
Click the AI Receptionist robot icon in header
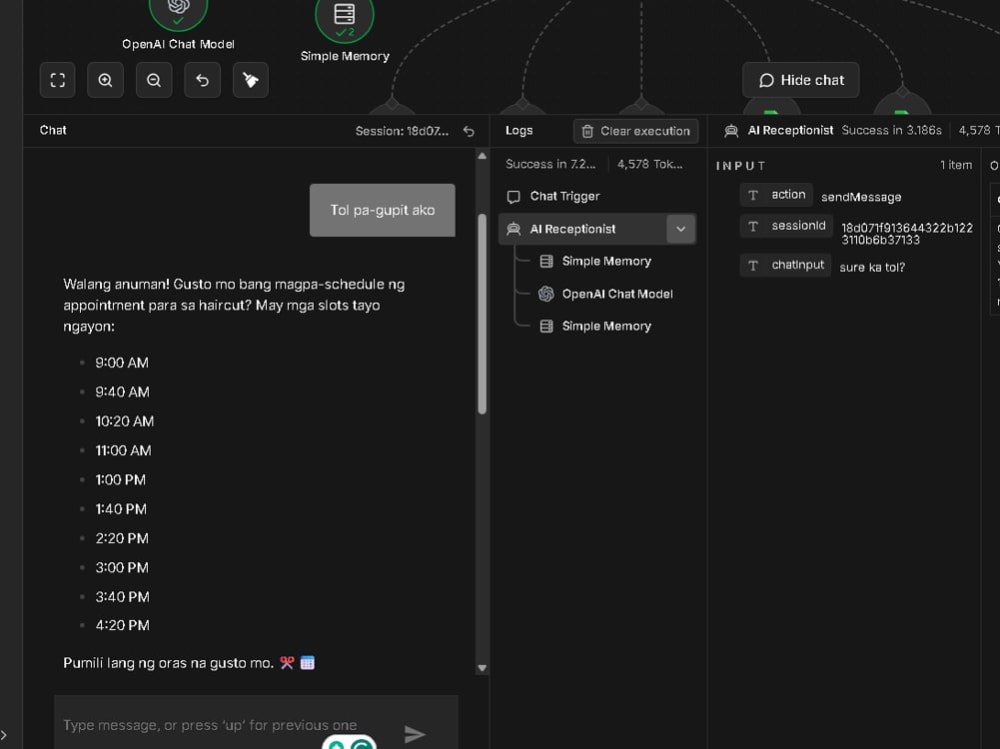coord(731,131)
